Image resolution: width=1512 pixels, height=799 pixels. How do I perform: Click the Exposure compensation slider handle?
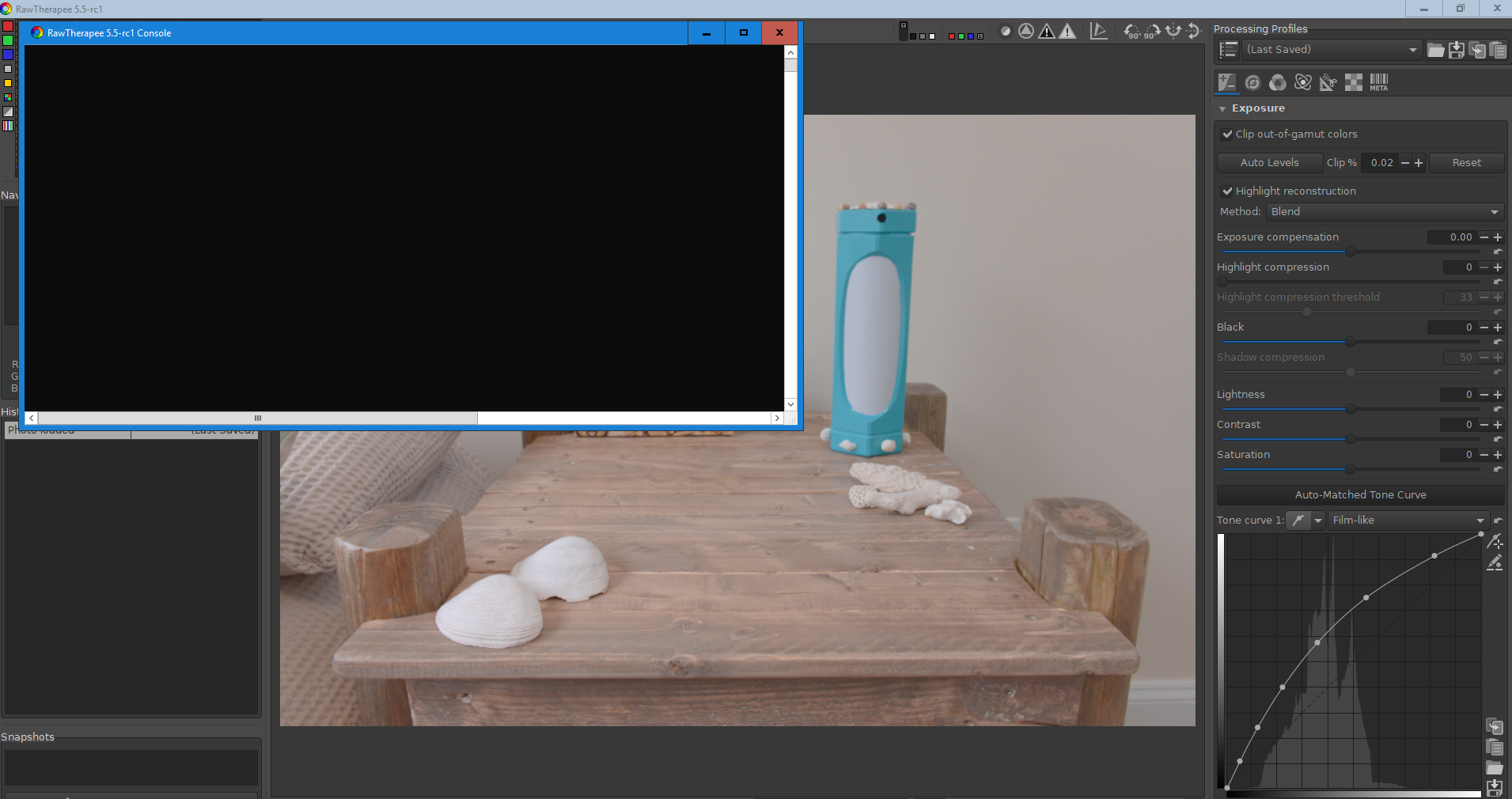1351,252
